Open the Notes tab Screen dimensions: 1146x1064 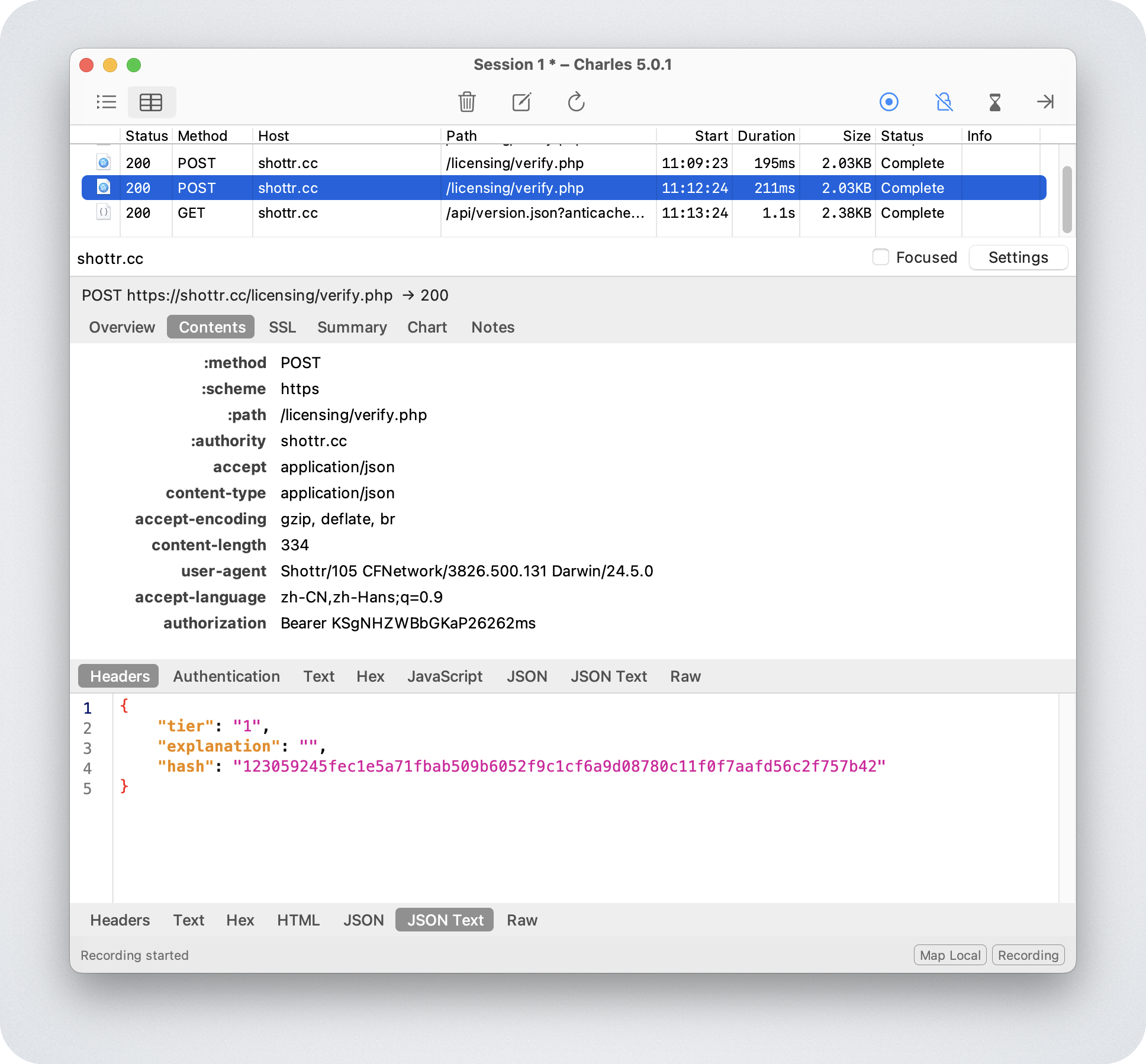[x=492, y=327]
